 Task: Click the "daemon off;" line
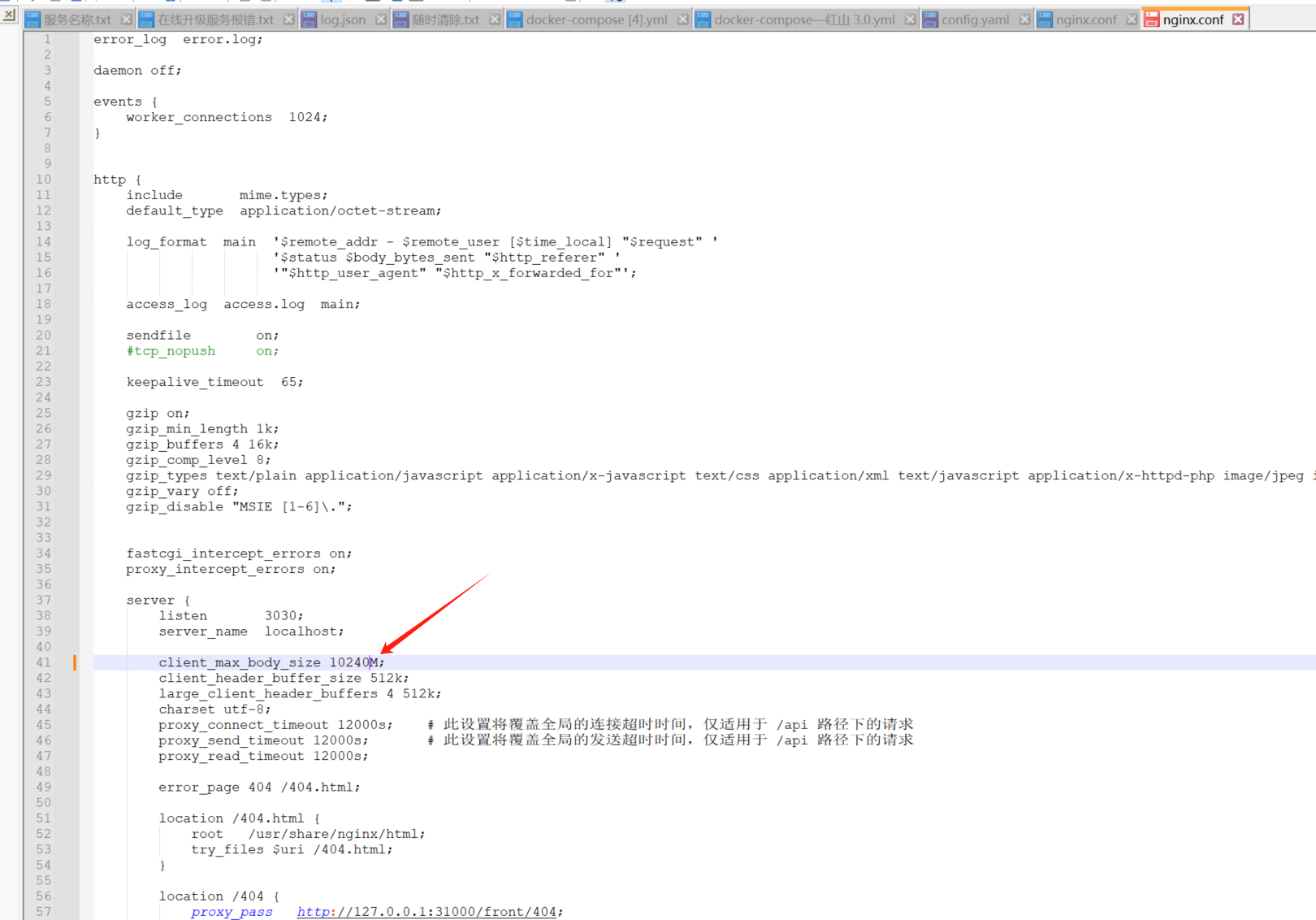(x=137, y=71)
